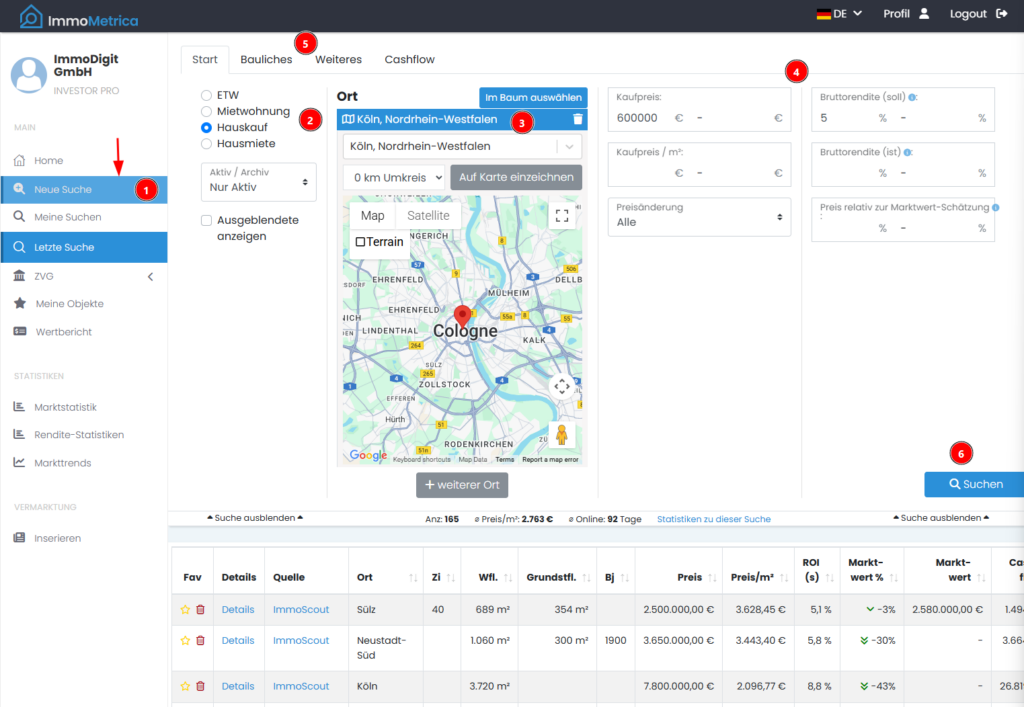Enable the Ausgeblendete anzeigen checkbox
This screenshot has width=1024, height=707.
(207, 220)
